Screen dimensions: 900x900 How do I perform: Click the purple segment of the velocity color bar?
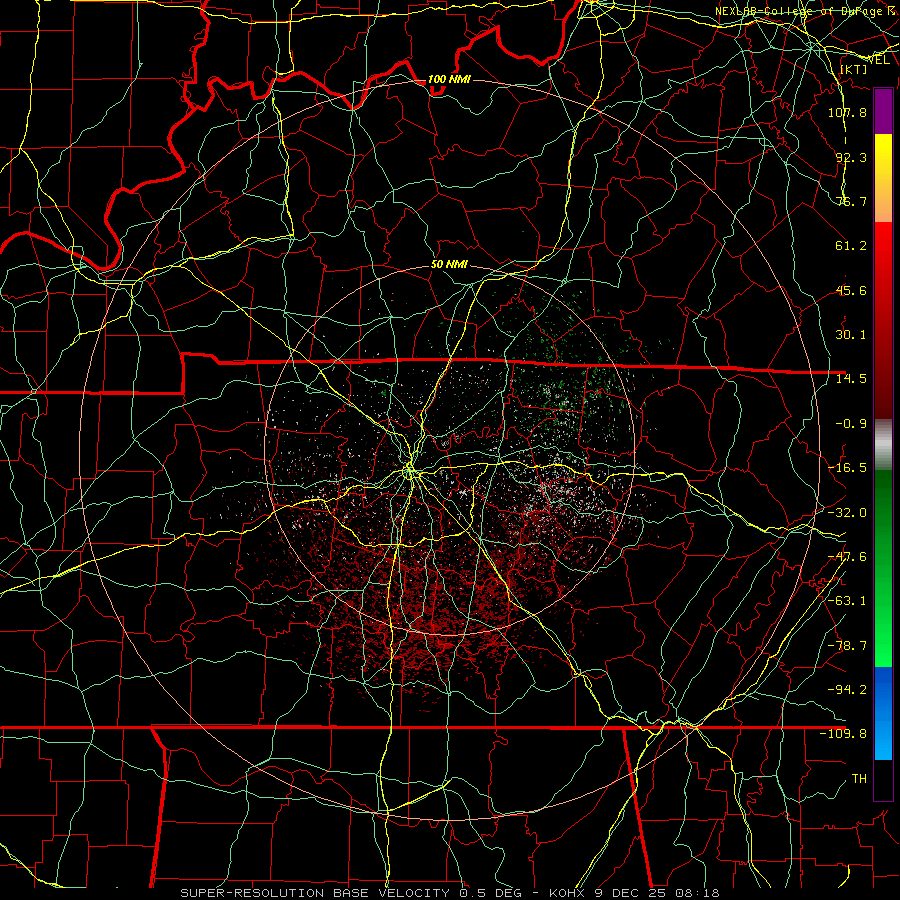[x=883, y=112]
